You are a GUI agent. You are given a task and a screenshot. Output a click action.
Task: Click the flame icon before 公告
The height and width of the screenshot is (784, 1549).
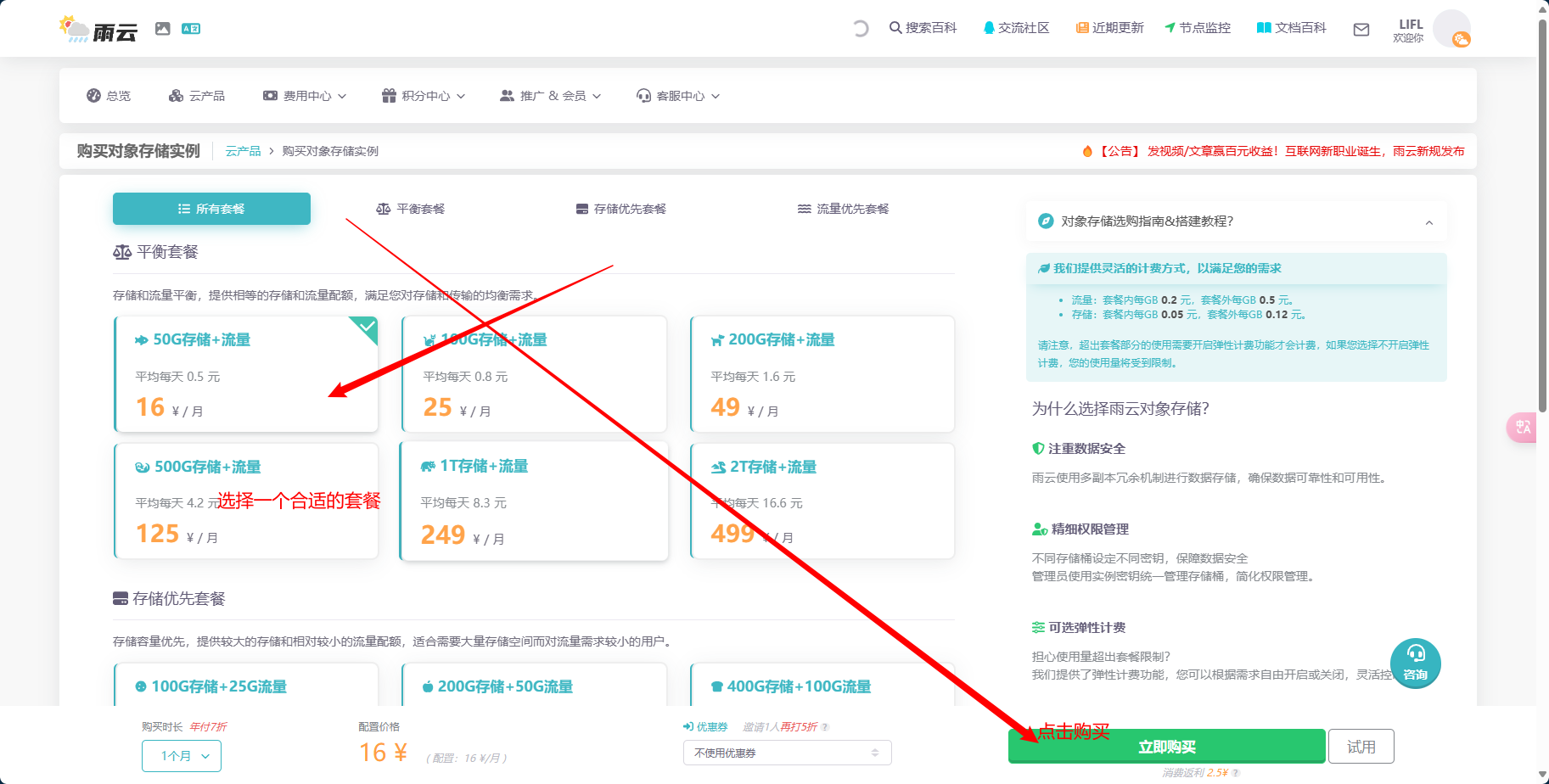click(x=1087, y=151)
